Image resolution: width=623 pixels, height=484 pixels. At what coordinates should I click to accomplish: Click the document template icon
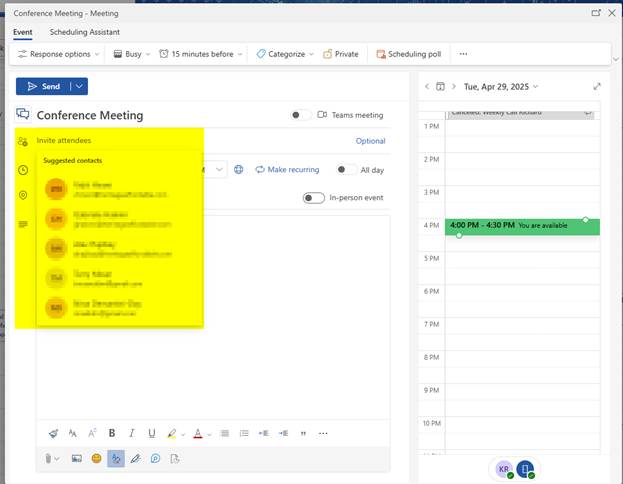click(x=175, y=459)
